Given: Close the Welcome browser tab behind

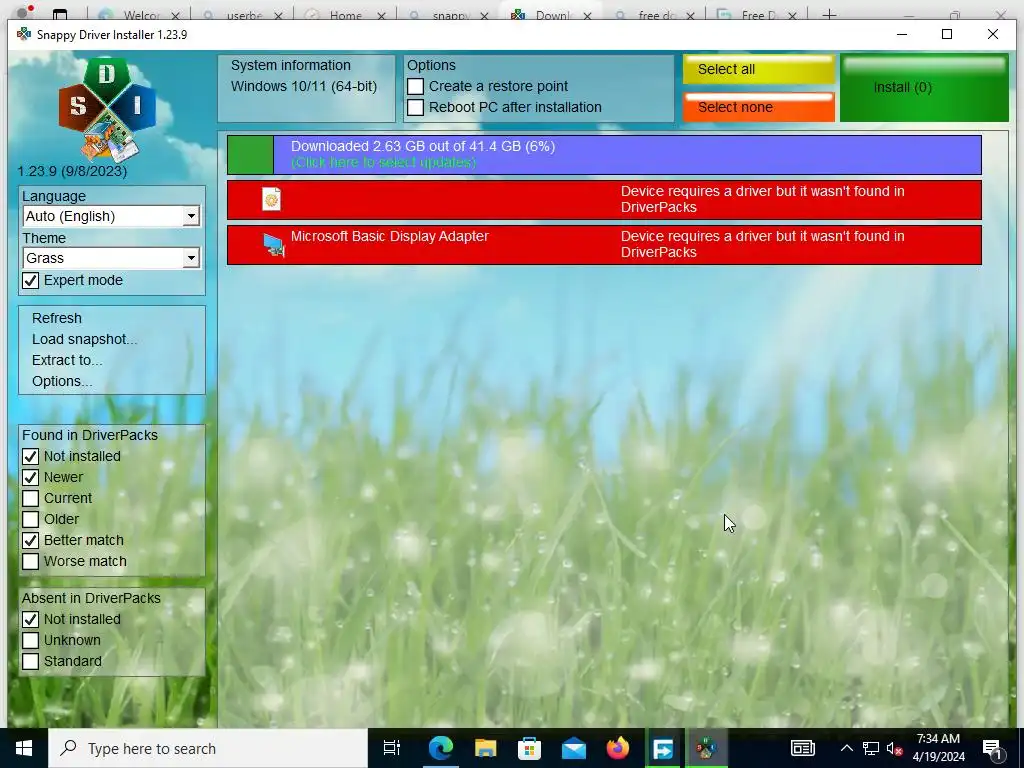Looking at the screenshot, I should coord(175,15).
